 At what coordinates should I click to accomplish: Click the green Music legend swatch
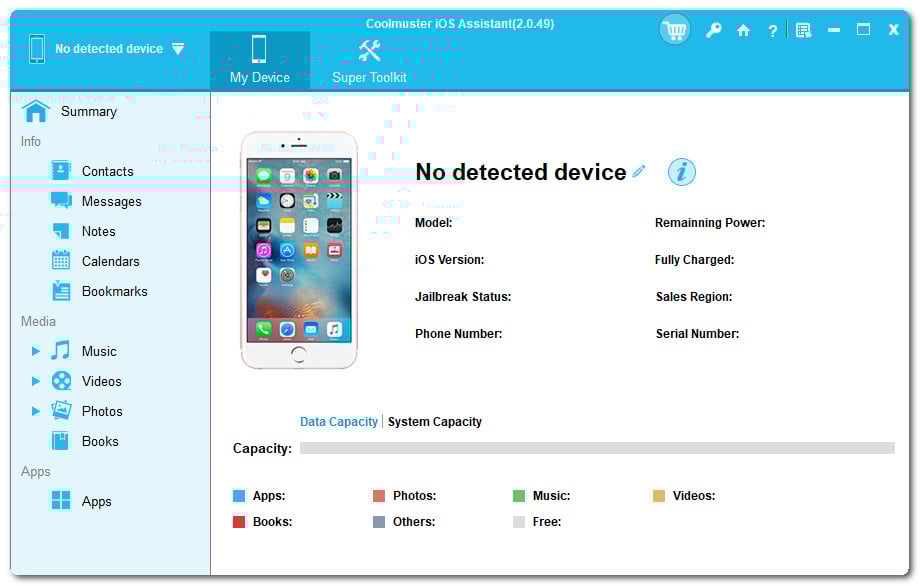tap(519, 496)
